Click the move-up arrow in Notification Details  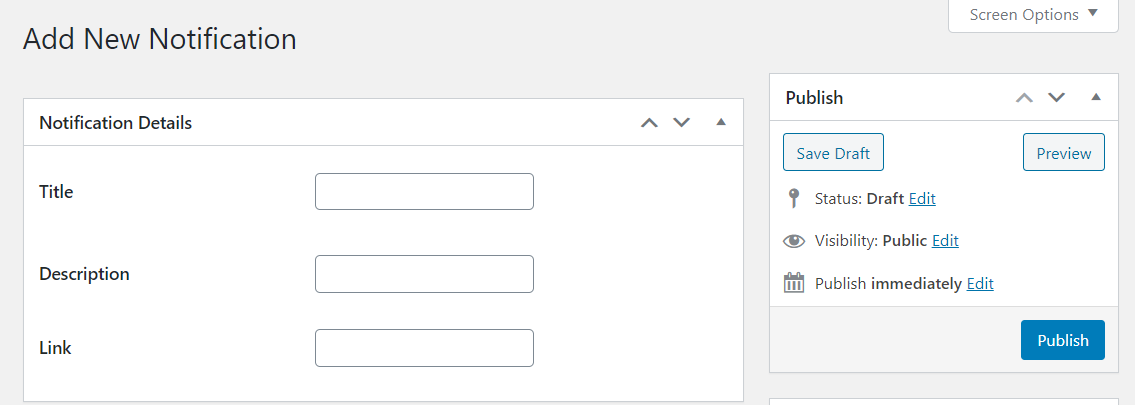click(649, 122)
